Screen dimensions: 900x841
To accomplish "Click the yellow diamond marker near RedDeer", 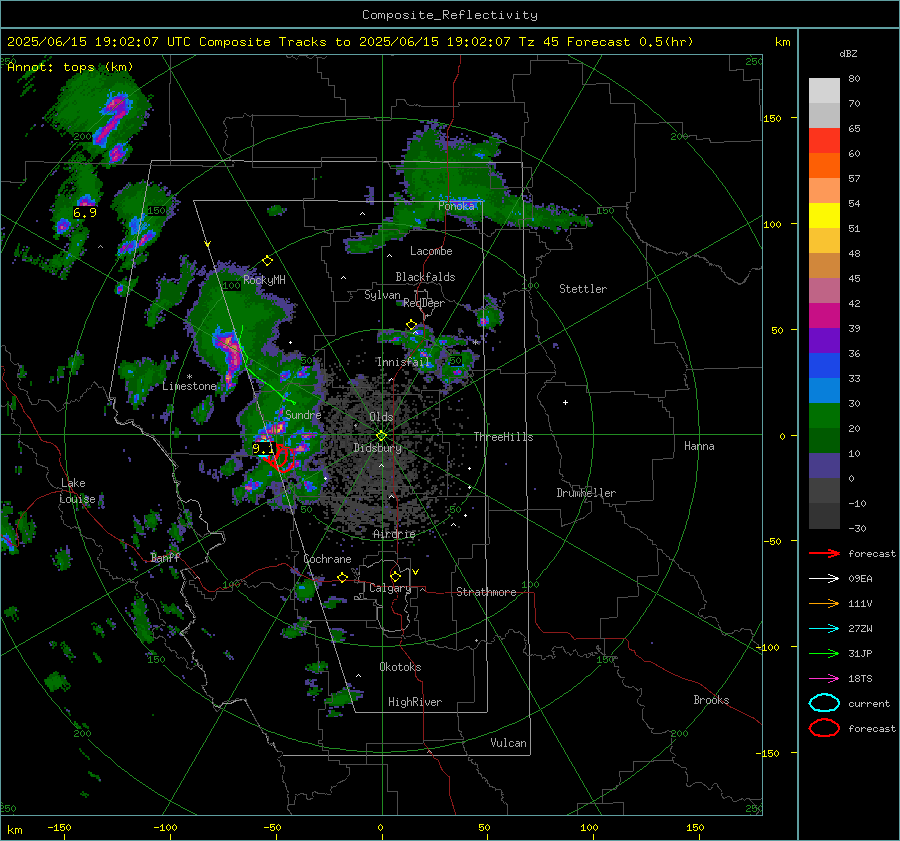I will click(411, 325).
